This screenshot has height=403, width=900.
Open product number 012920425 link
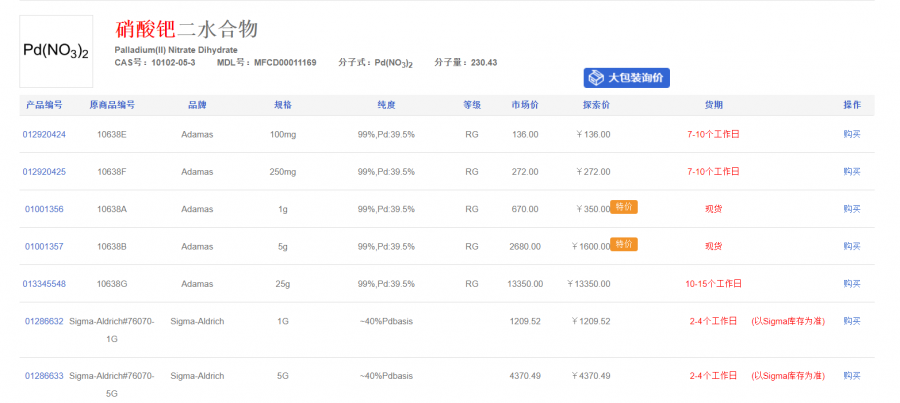(x=44, y=172)
